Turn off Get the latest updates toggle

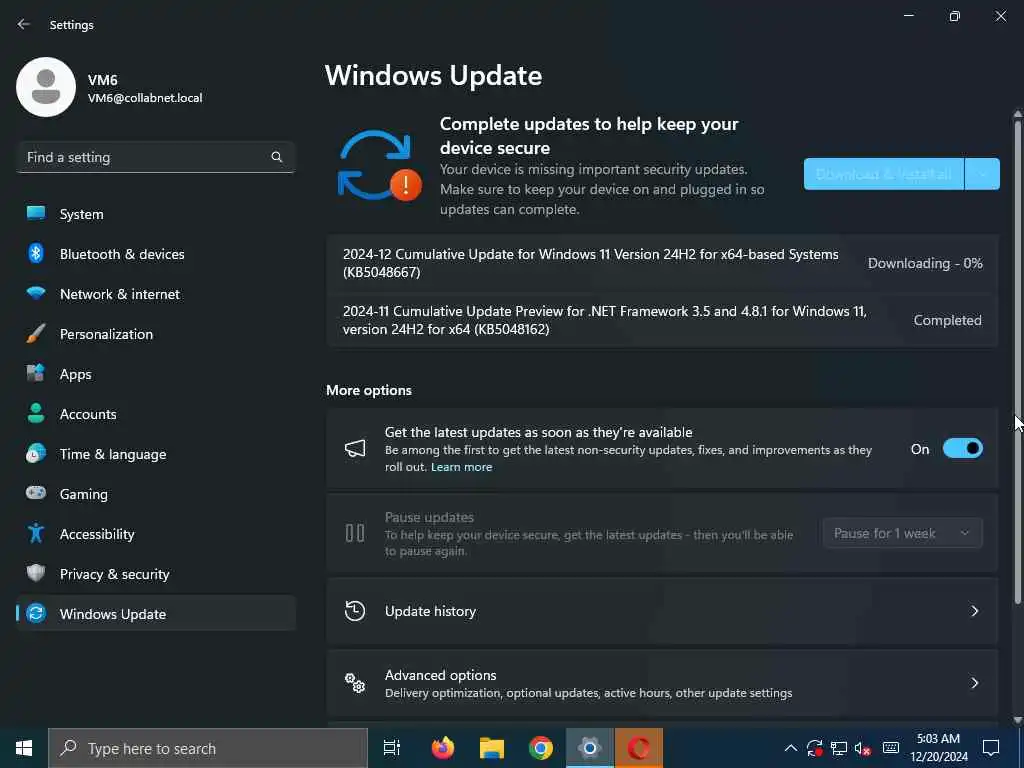[963, 449]
